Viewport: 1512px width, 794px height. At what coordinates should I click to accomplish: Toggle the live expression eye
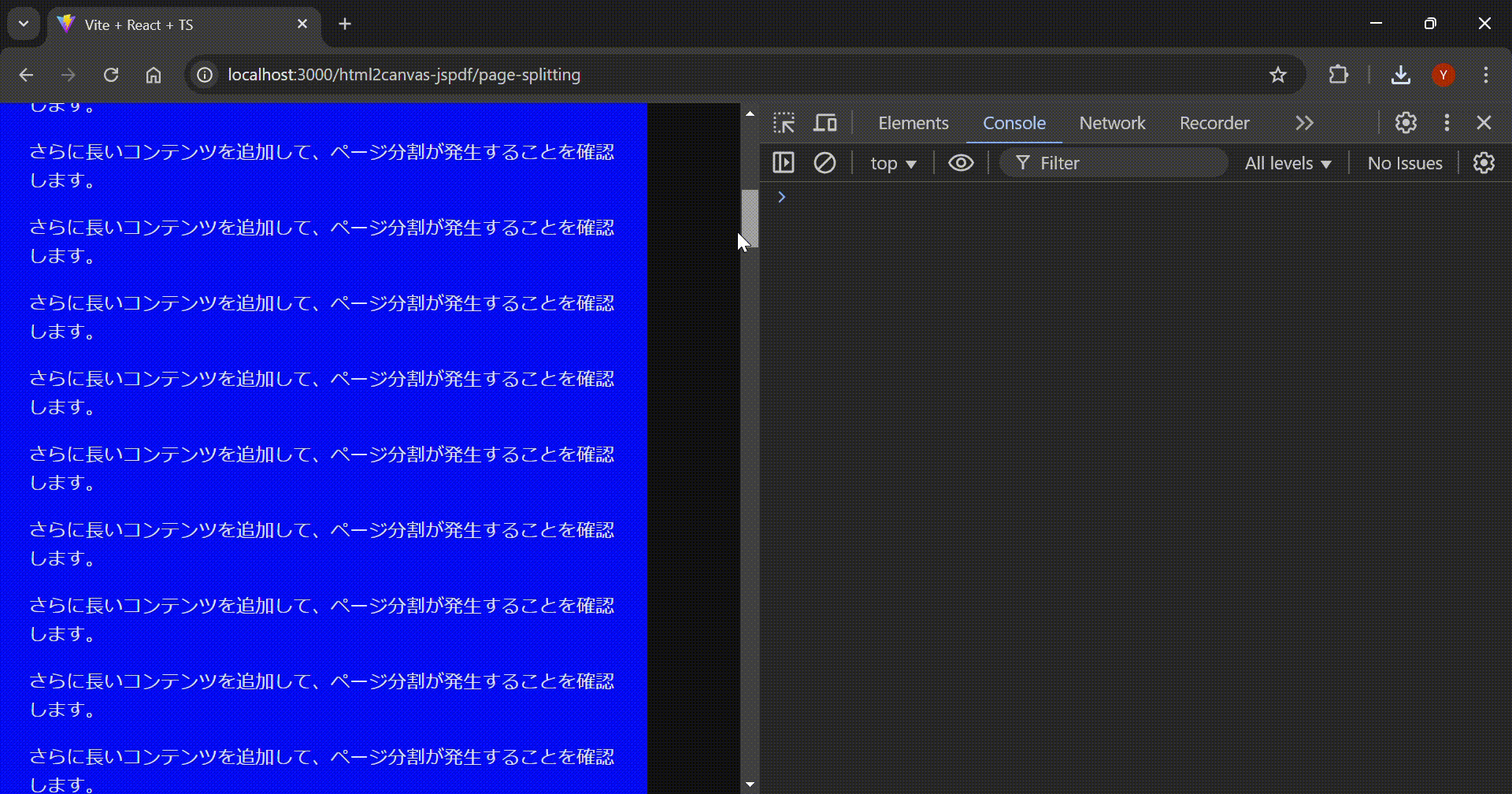[961, 163]
